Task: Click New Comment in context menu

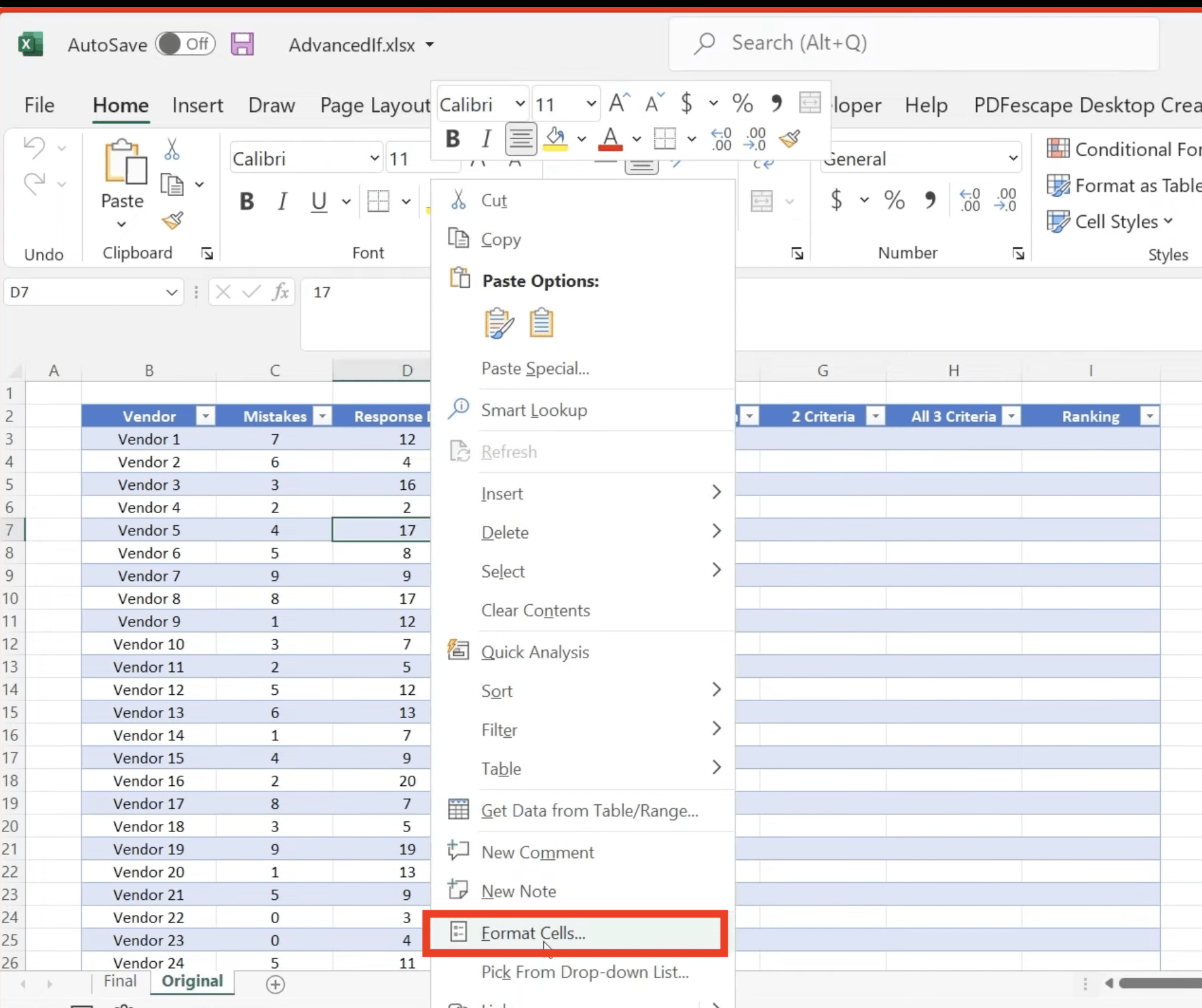Action: (x=583, y=852)
